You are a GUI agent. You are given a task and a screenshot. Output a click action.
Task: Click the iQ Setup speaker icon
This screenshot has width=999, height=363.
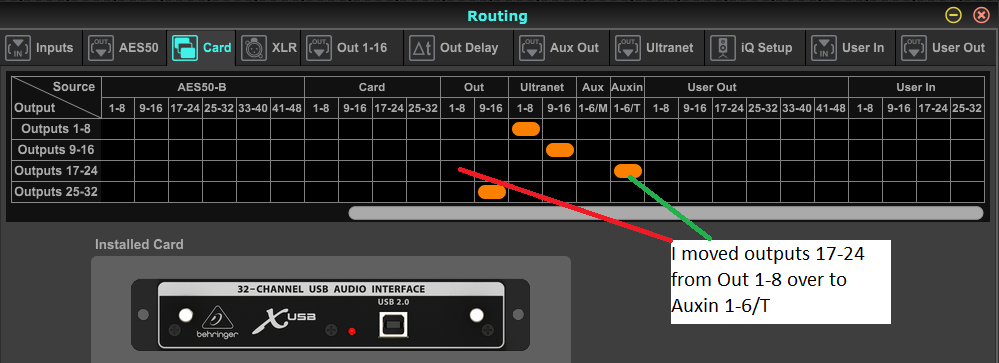722,48
